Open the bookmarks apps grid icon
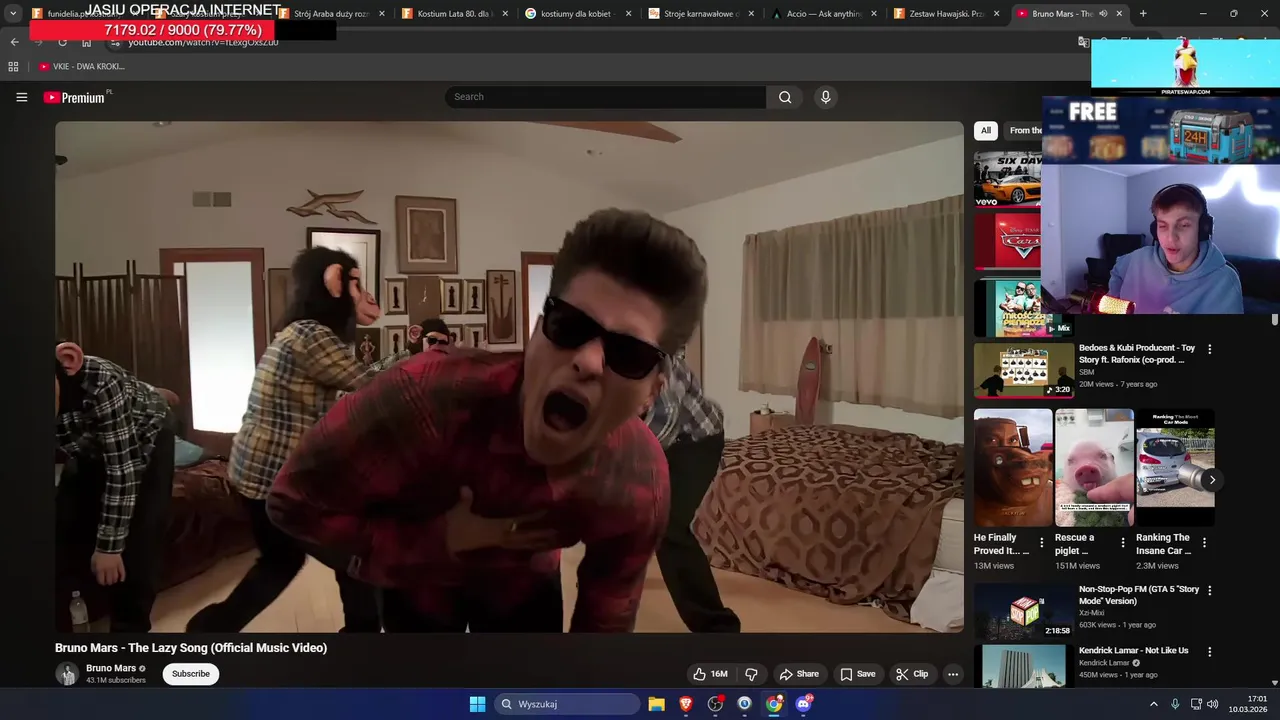The width and height of the screenshot is (1280, 720). (13, 66)
